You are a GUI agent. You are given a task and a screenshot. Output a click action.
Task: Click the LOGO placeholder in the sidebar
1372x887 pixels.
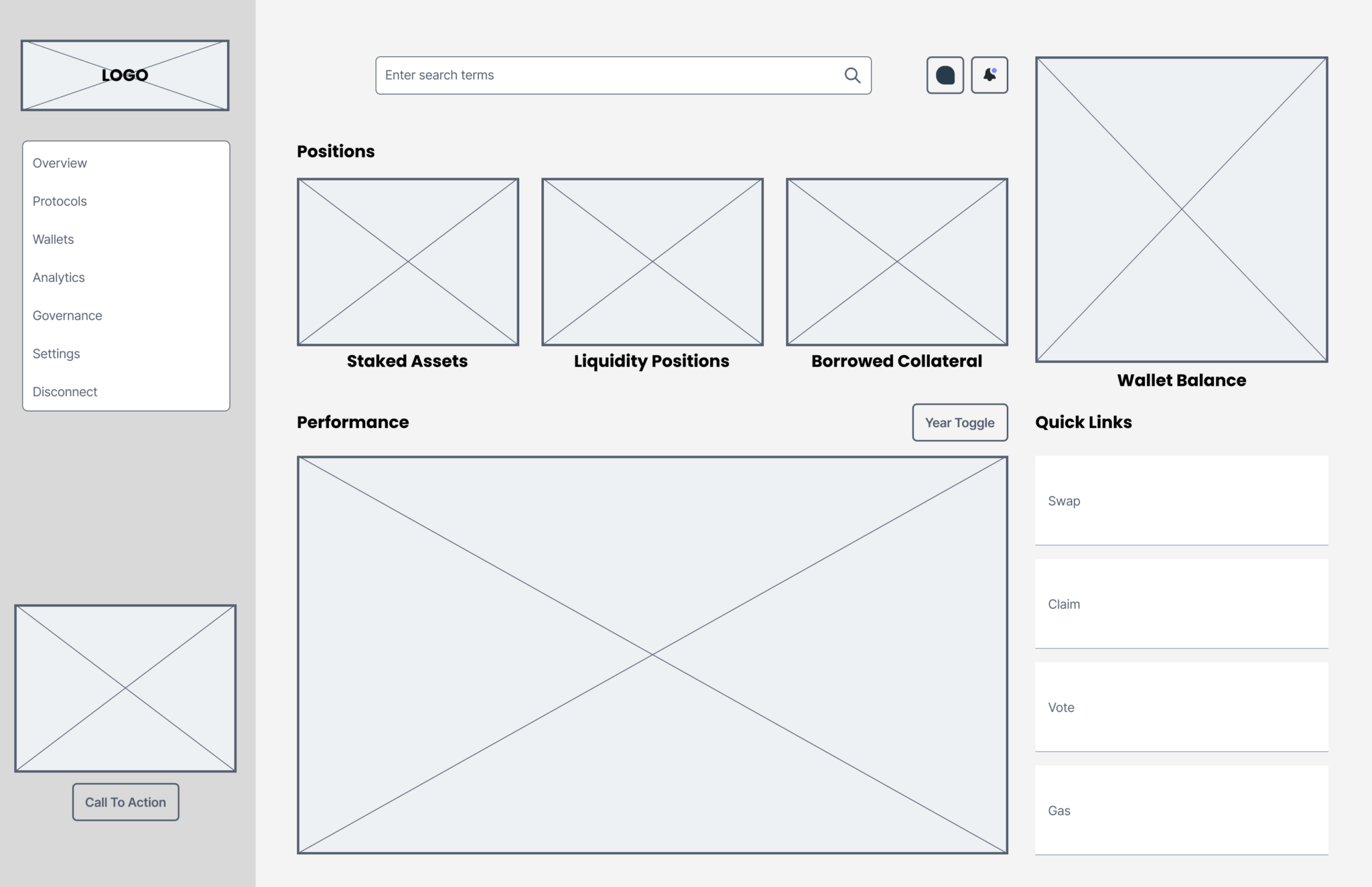[x=125, y=74]
